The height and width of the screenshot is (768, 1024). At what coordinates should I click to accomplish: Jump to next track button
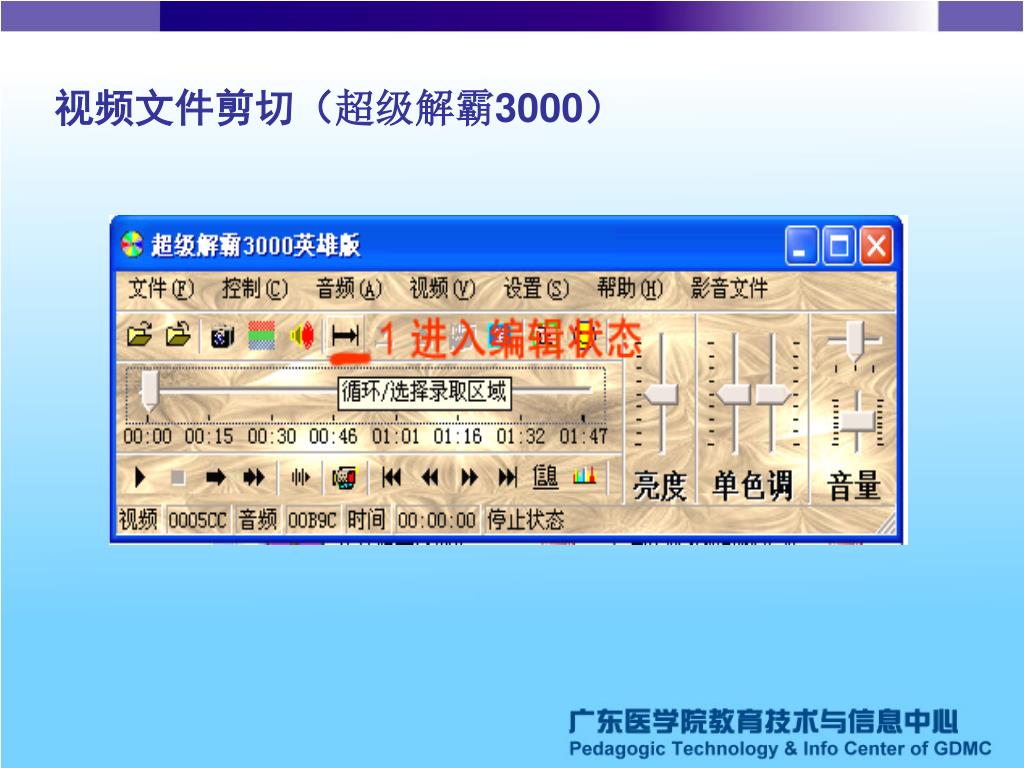[x=507, y=478]
